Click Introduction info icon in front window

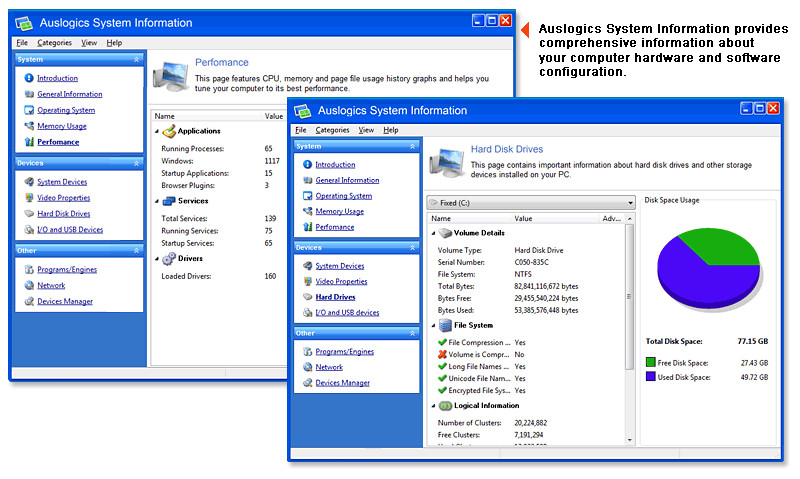[x=307, y=164]
